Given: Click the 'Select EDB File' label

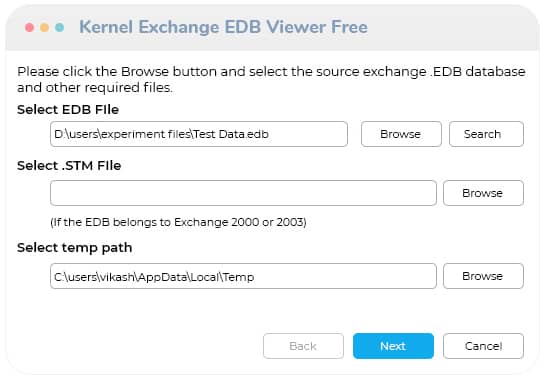Looking at the screenshot, I should click(x=68, y=110).
